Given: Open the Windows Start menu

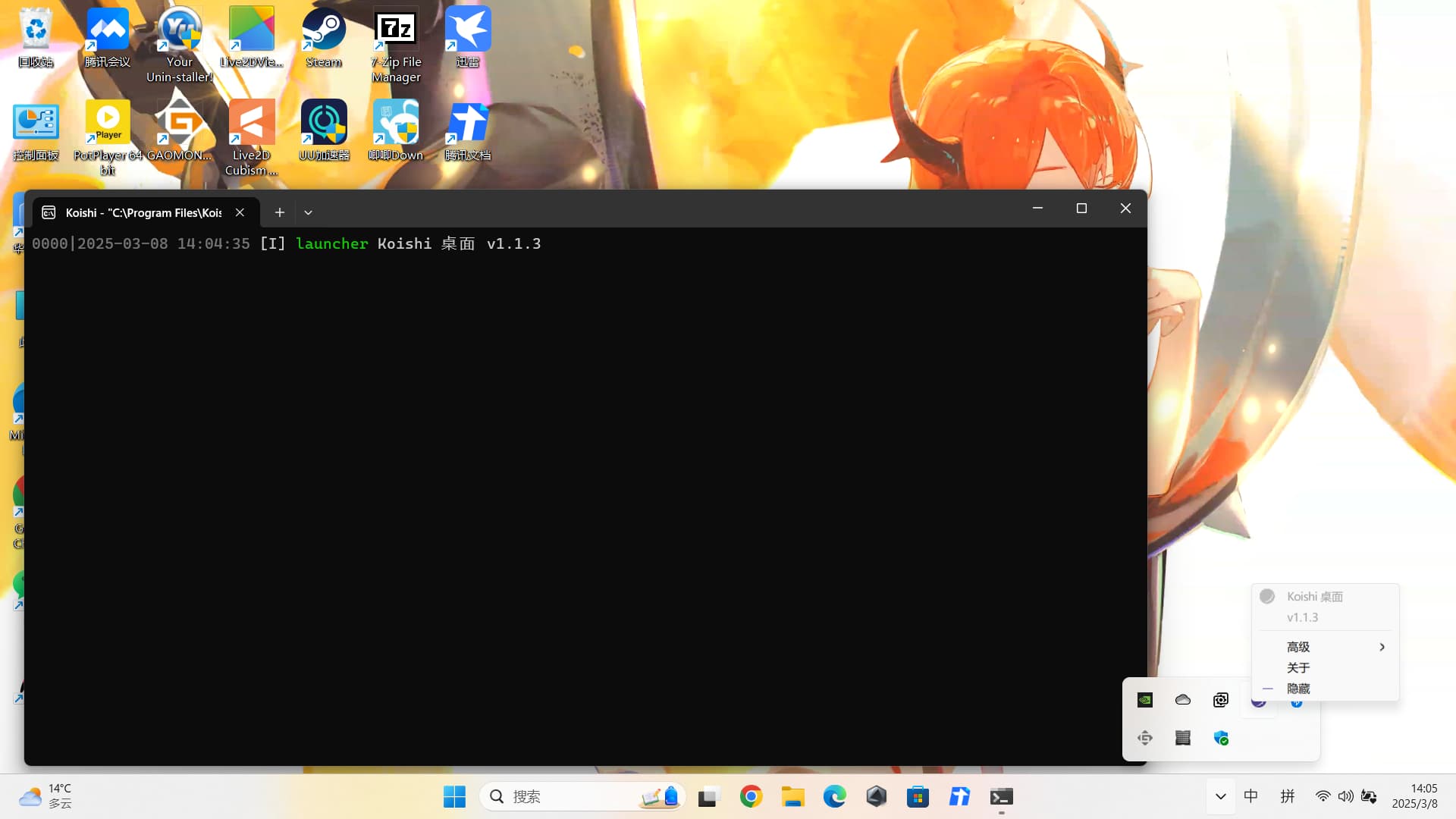Looking at the screenshot, I should coord(454,796).
